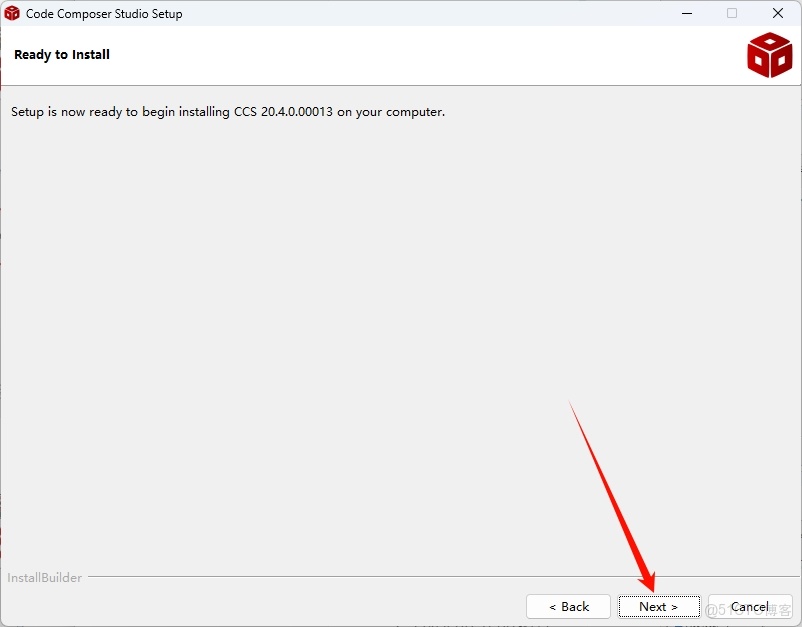Minimize the Code Composer Studio Setup window
This screenshot has width=802, height=627.
click(x=687, y=13)
